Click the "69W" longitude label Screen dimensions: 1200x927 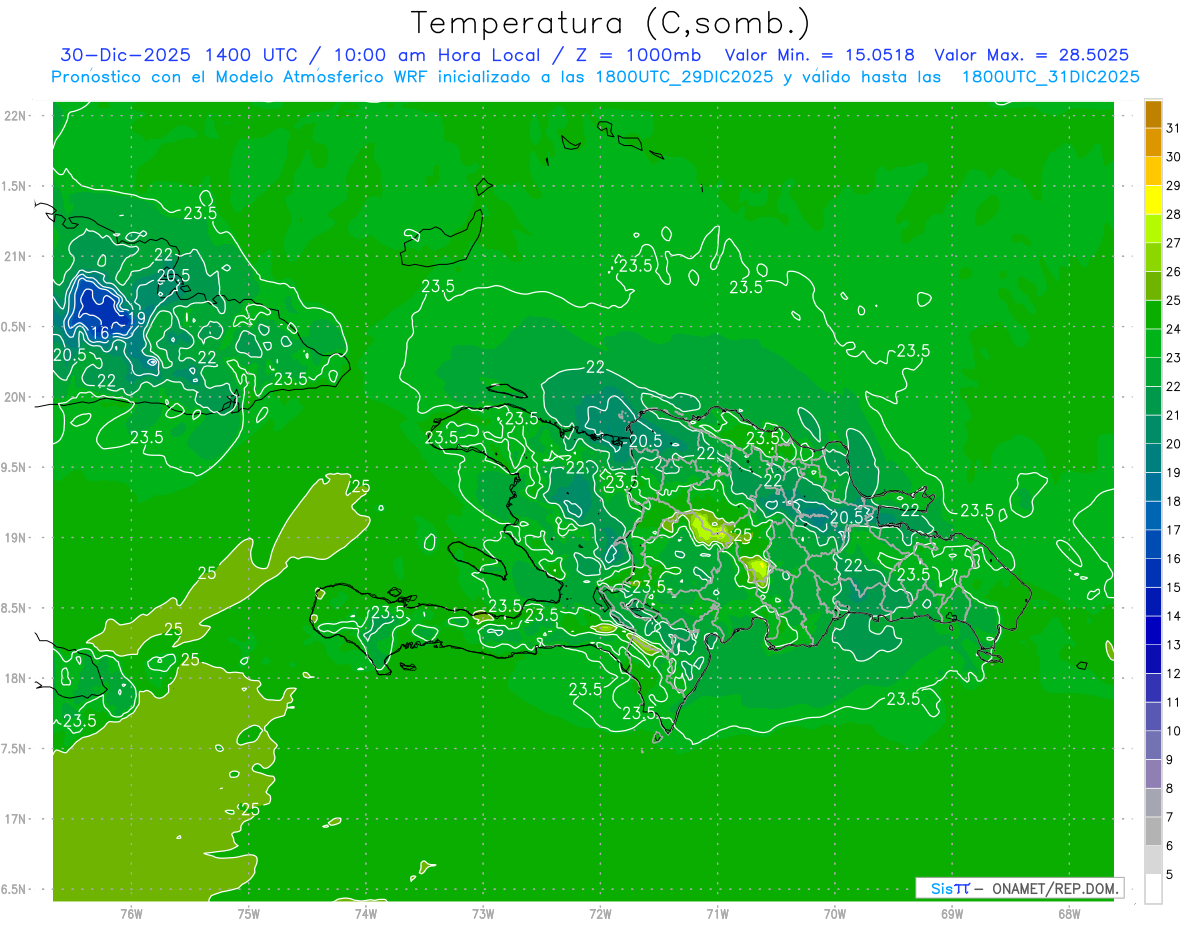pyautogui.click(x=952, y=913)
